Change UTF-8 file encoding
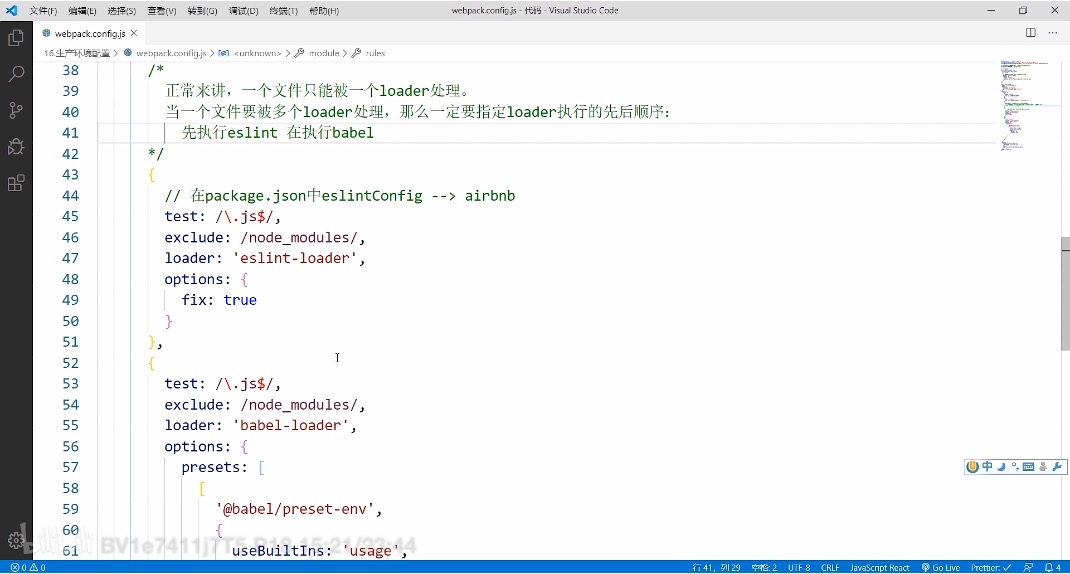1070x574 pixels. coord(799,567)
